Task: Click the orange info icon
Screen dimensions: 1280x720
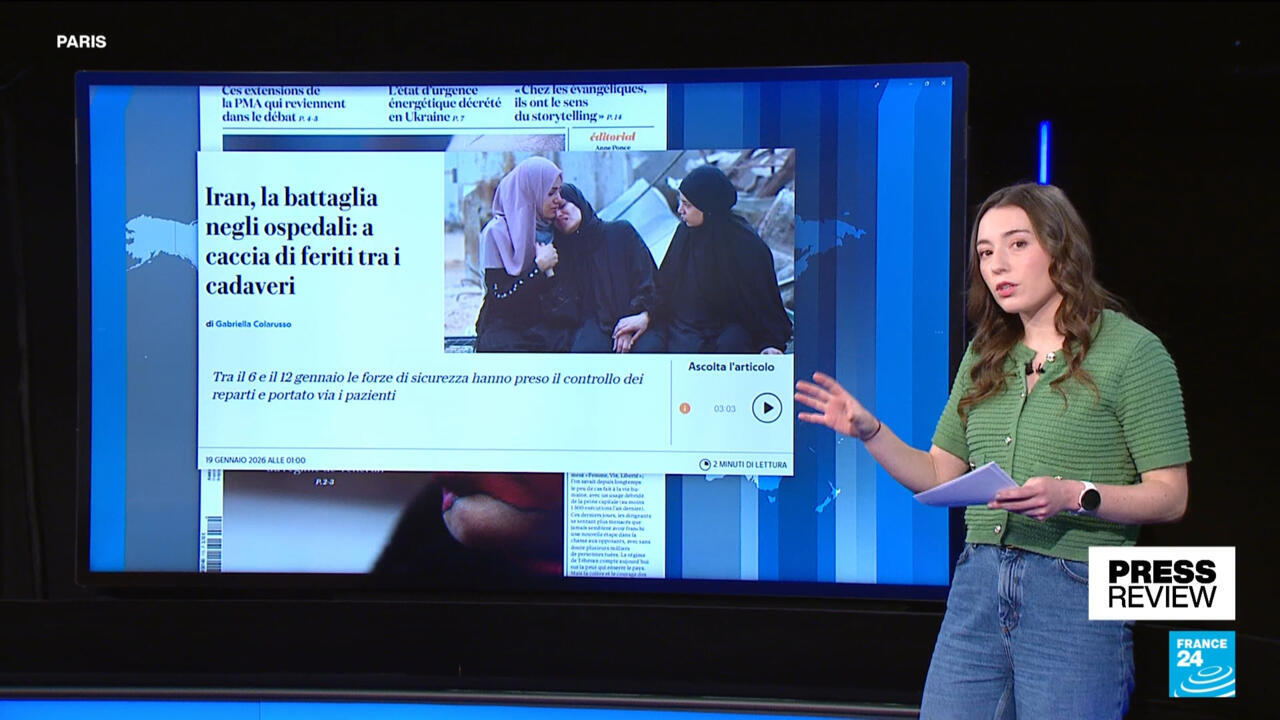Action: click(x=685, y=408)
